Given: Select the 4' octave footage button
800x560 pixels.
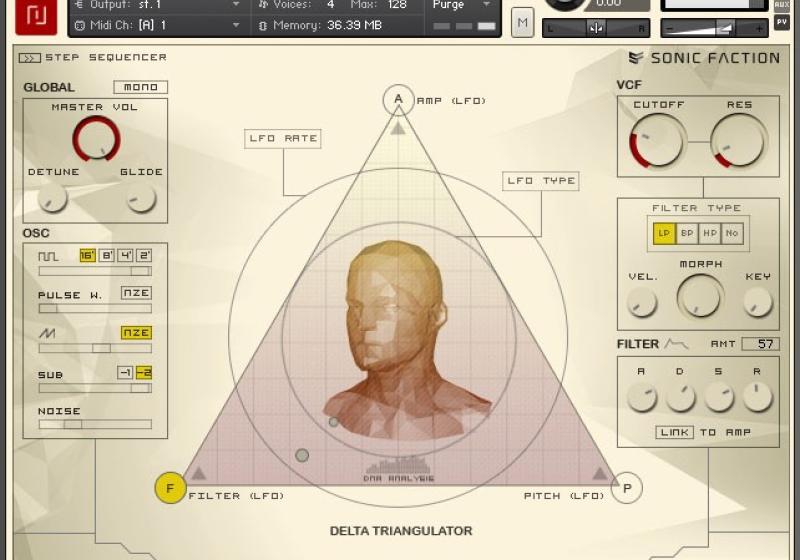Looking at the screenshot, I should click(x=126, y=256).
